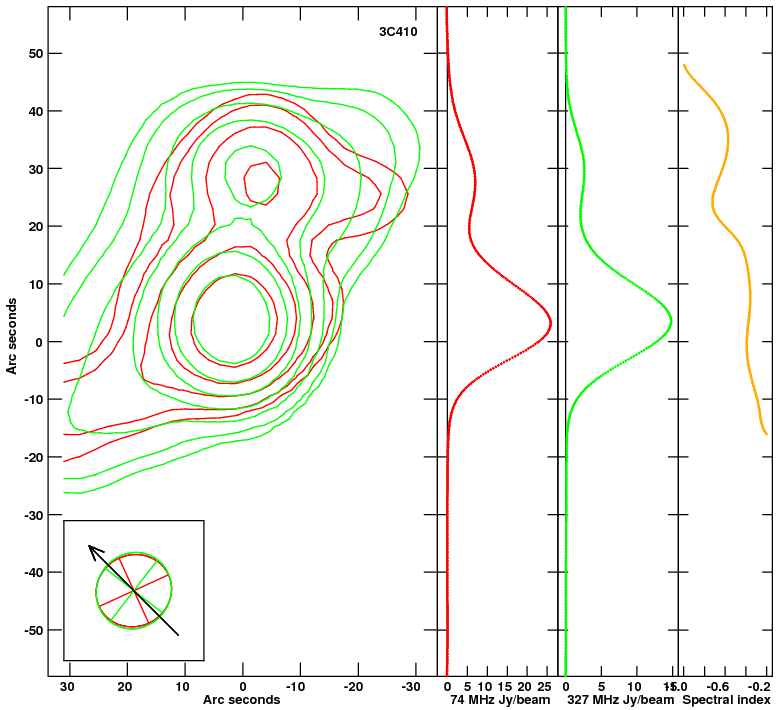Image resolution: width=779 pixels, height=710 pixels.
Task: Click the 'Spectral index' axis label
Action: tap(726, 700)
